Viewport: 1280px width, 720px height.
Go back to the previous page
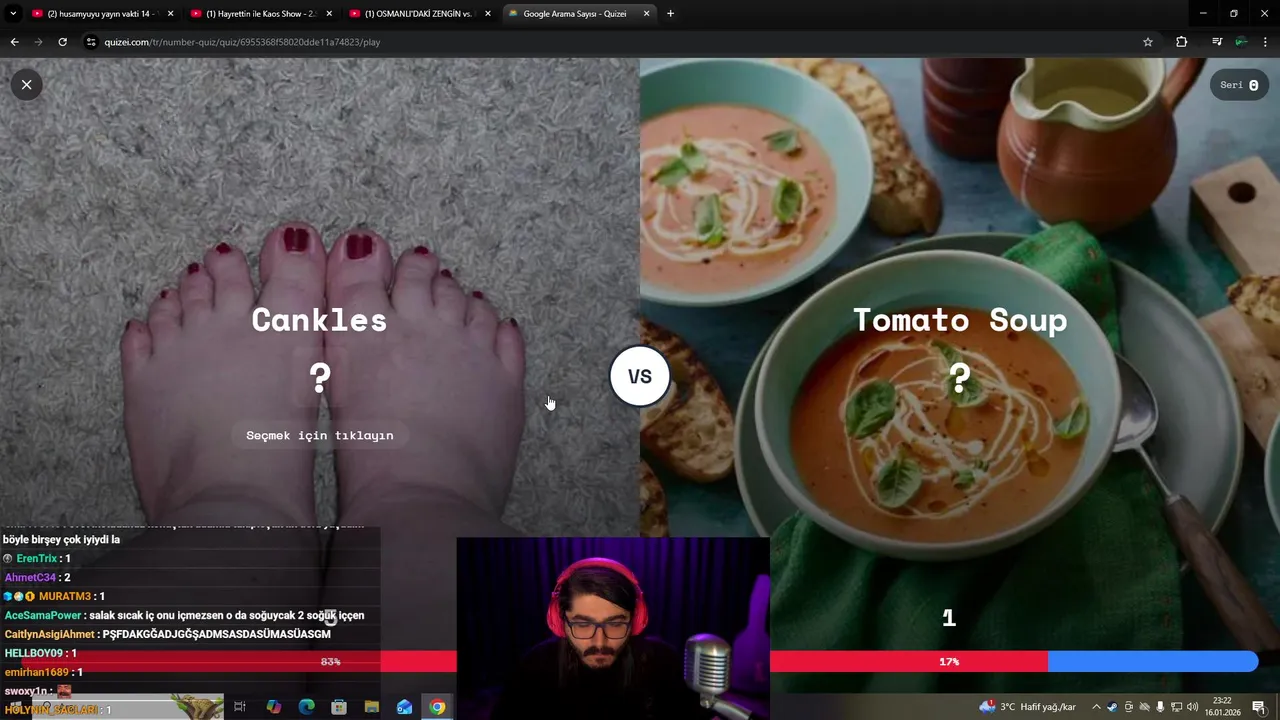14,42
